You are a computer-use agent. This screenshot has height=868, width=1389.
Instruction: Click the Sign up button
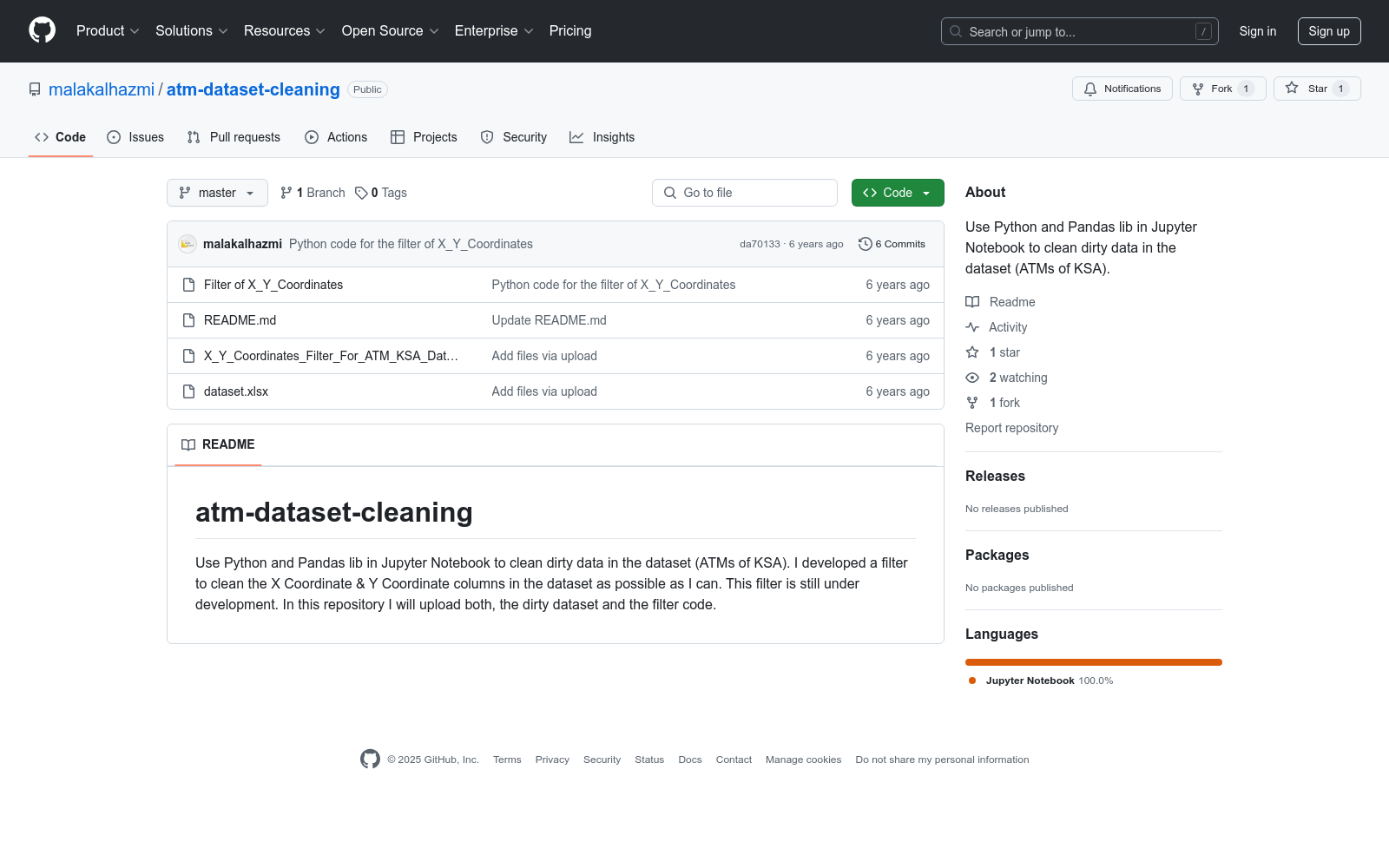[x=1329, y=31]
